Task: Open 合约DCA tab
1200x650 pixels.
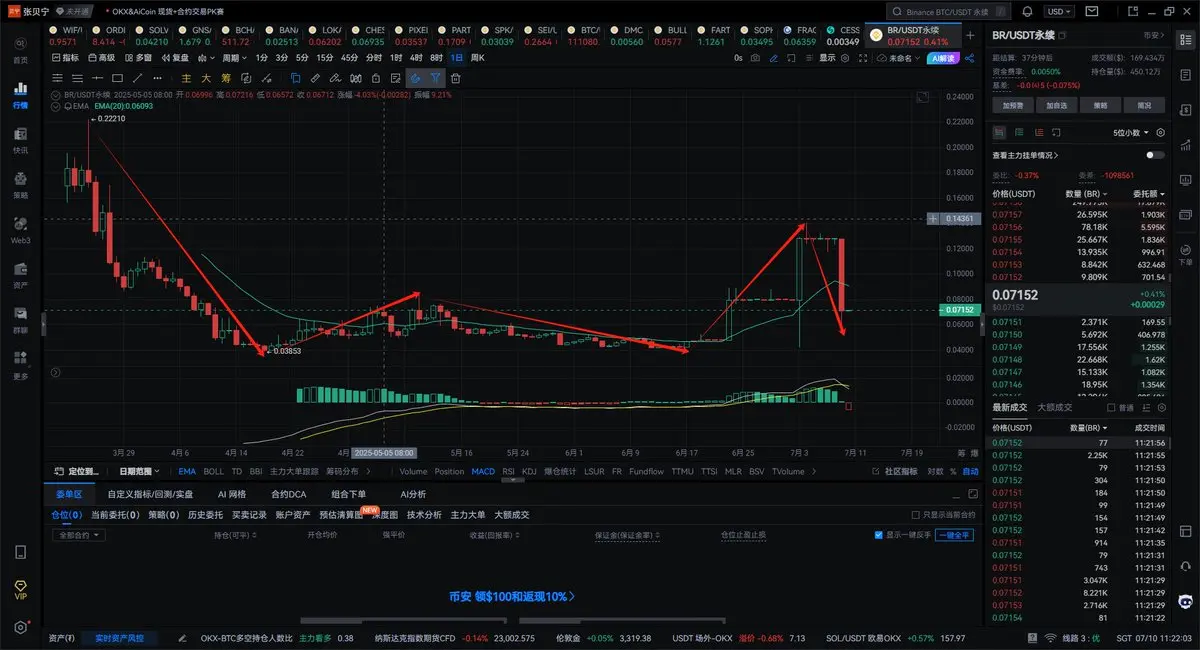Action: [x=288, y=494]
